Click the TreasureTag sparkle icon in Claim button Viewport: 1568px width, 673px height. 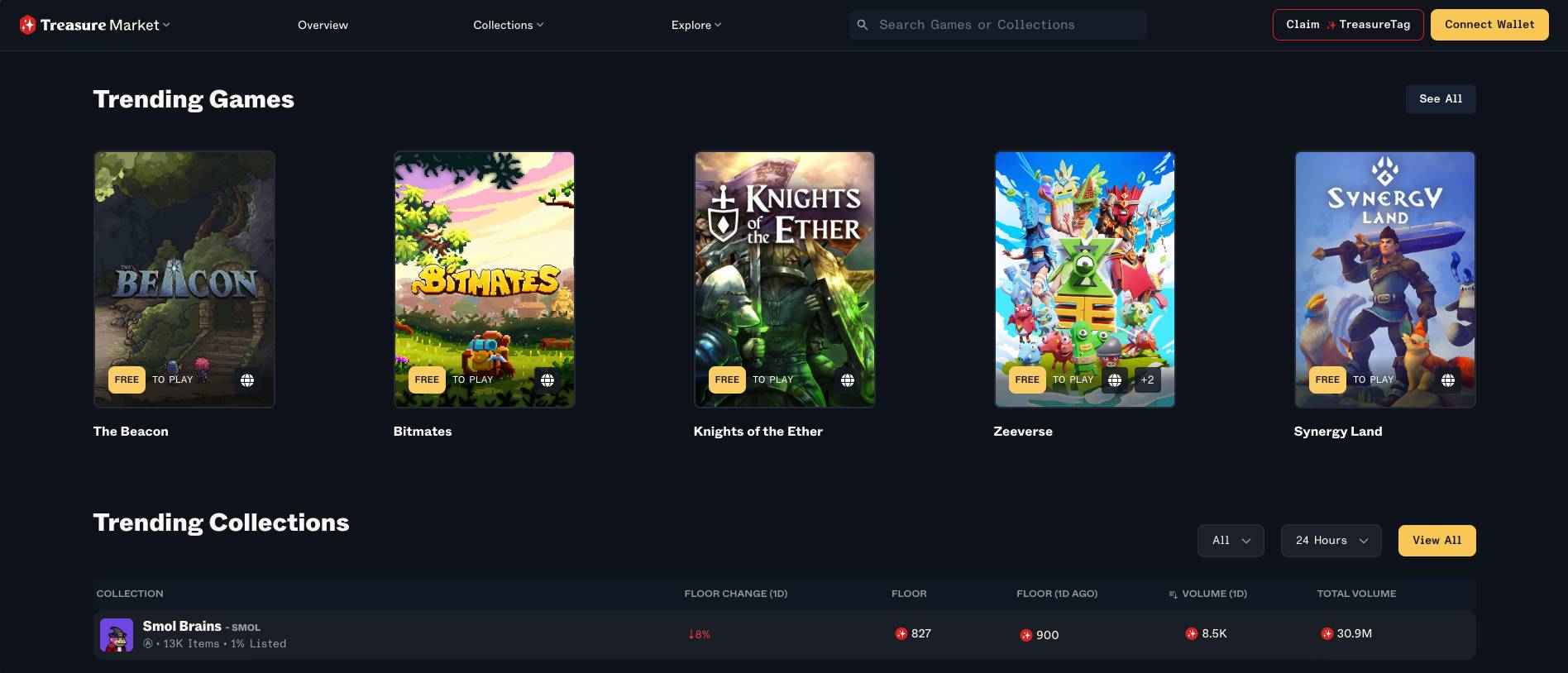(1331, 26)
